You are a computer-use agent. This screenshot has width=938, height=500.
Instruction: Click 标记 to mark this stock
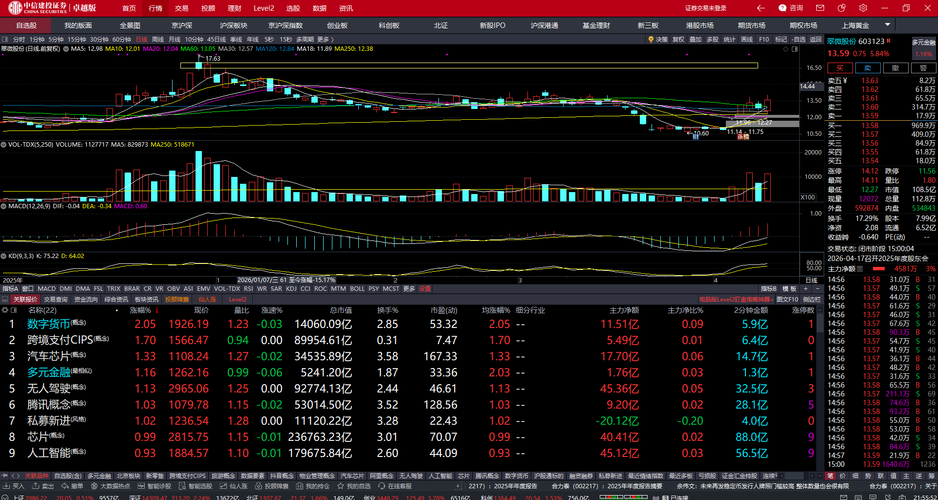coord(781,39)
